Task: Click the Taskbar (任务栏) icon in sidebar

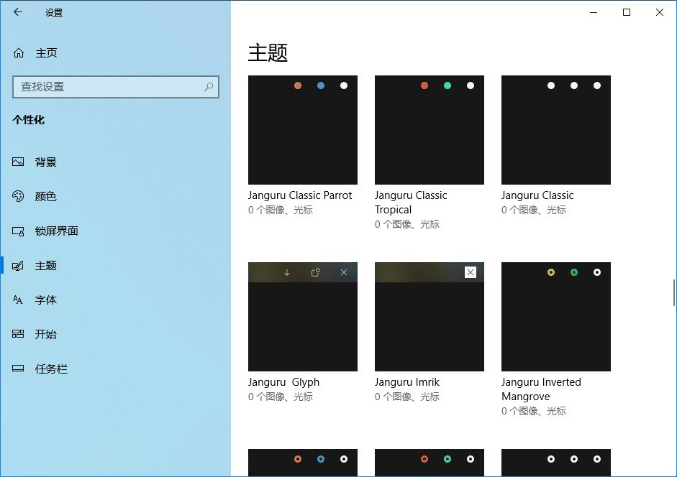Action: coord(18,369)
